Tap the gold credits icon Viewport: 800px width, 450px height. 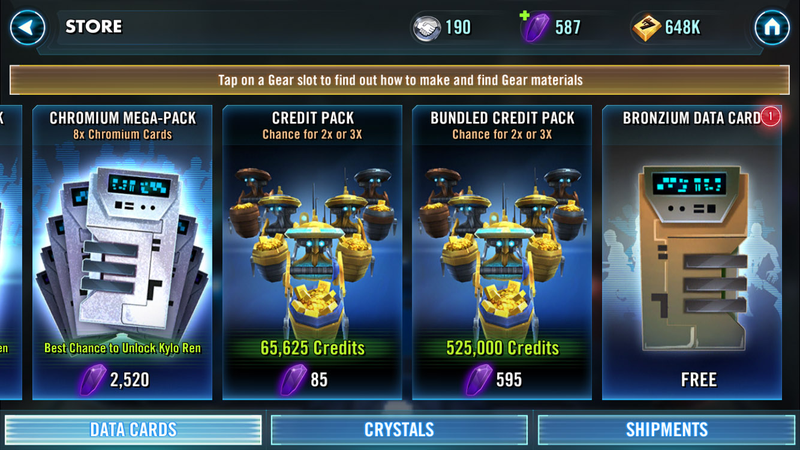coord(647,28)
